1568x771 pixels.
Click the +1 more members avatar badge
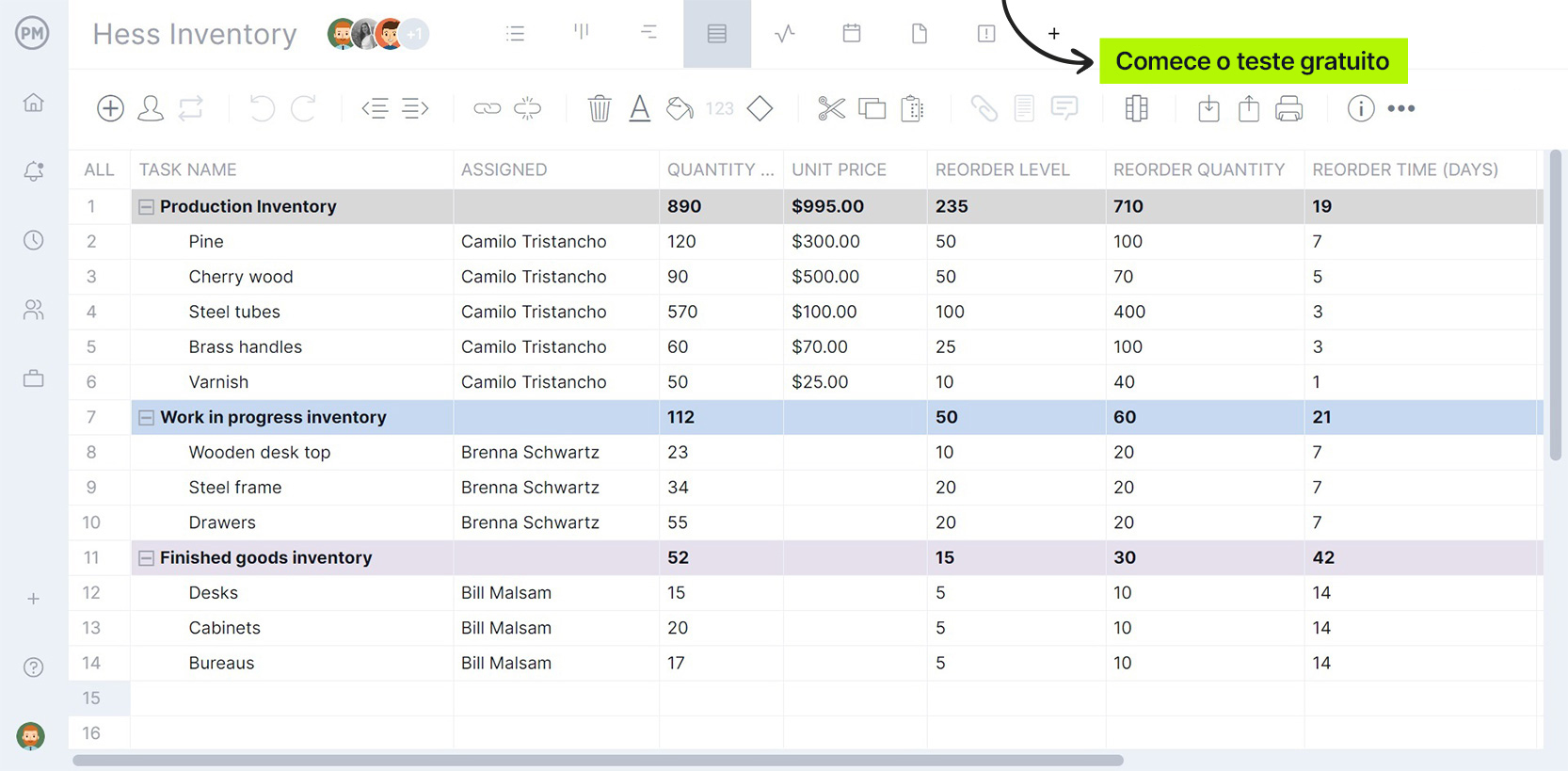(414, 34)
